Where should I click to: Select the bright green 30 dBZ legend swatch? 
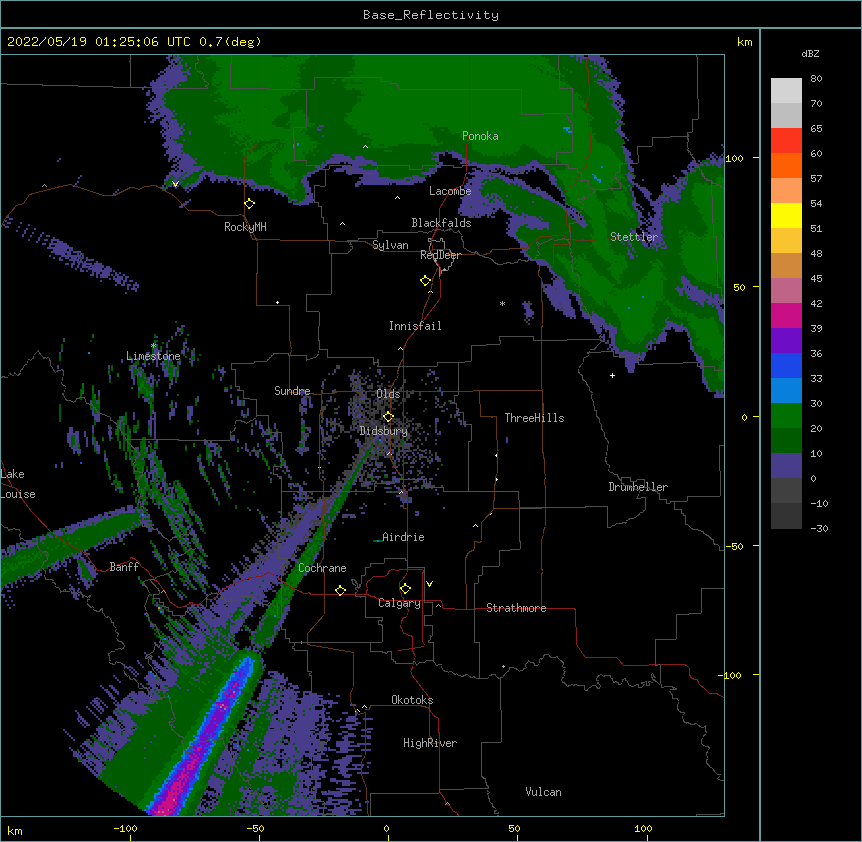[x=786, y=416]
